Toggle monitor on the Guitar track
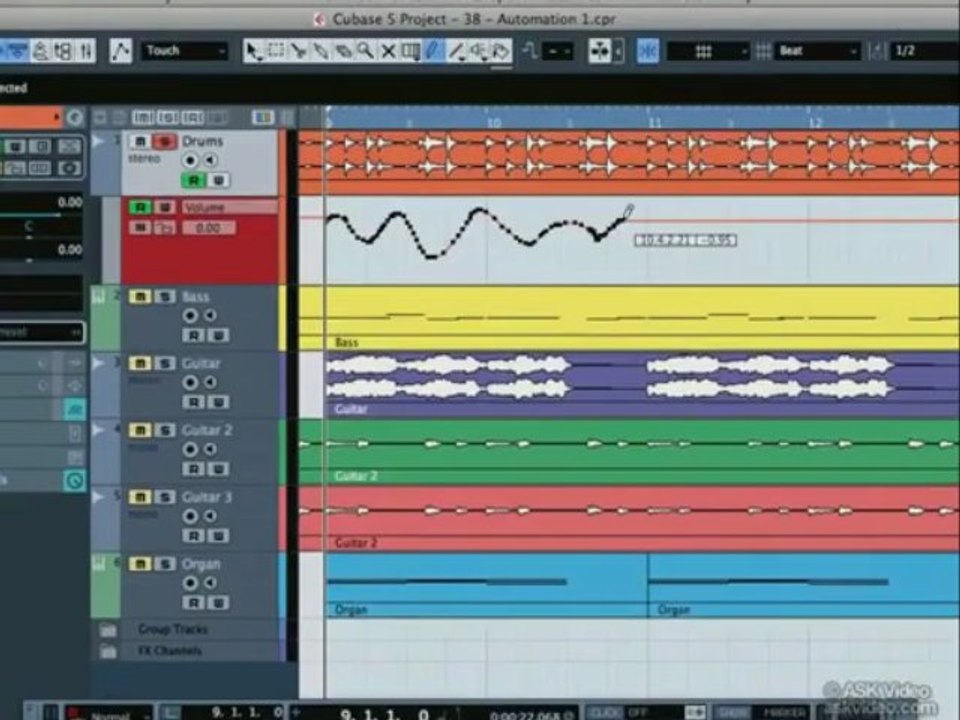Viewport: 960px width, 720px height. pos(210,383)
